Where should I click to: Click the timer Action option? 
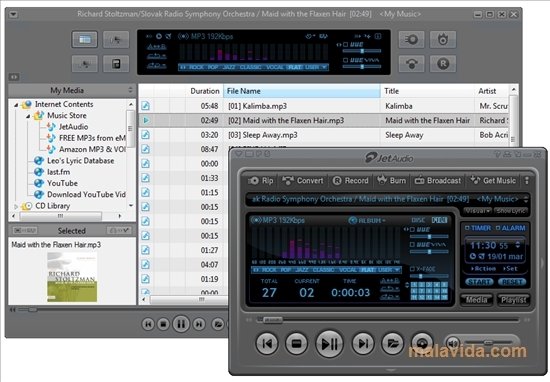[483, 269]
